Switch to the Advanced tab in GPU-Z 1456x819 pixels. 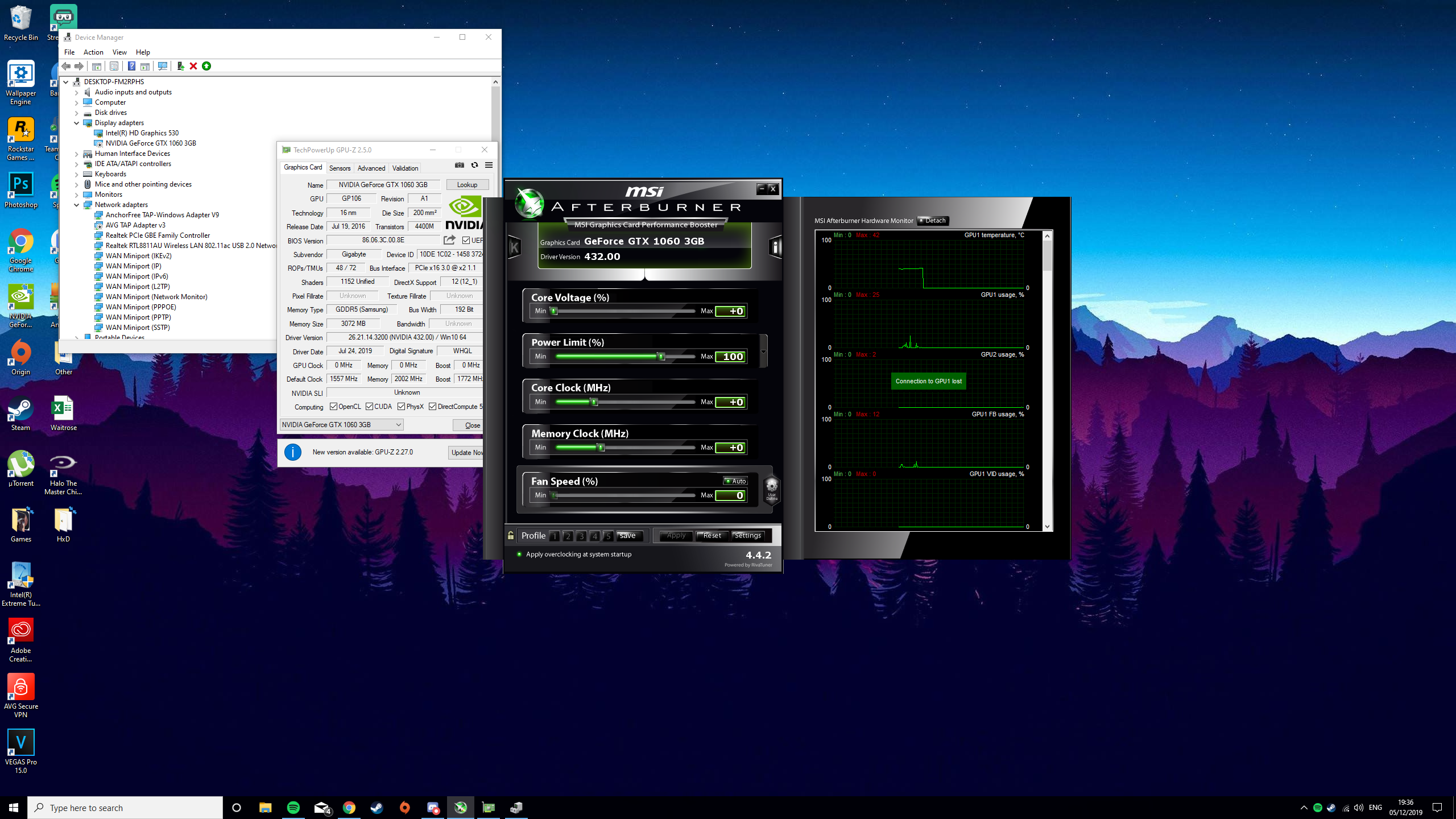click(x=371, y=168)
